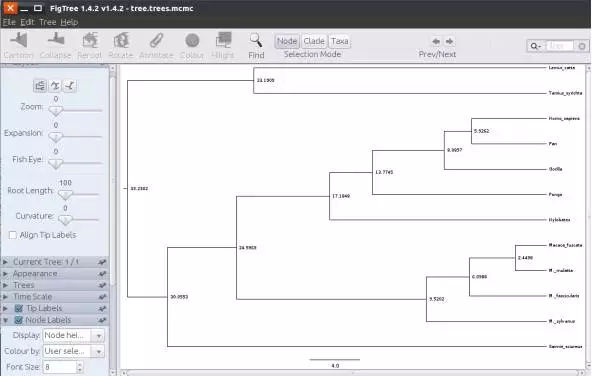Click the Rotate tool icon
Viewport: 592px width, 376px height.
(121, 40)
